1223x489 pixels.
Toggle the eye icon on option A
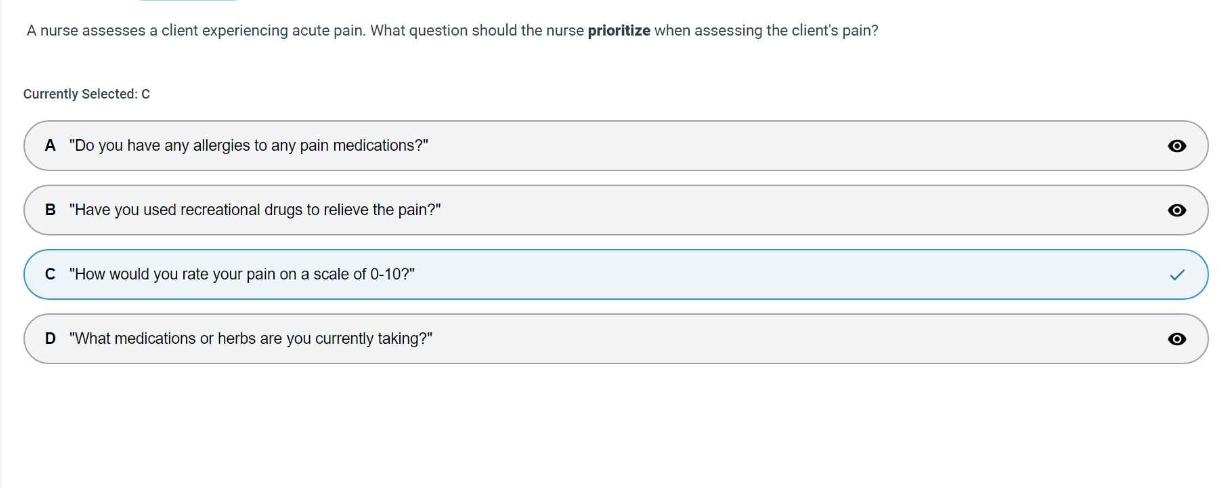tap(1177, 146)
